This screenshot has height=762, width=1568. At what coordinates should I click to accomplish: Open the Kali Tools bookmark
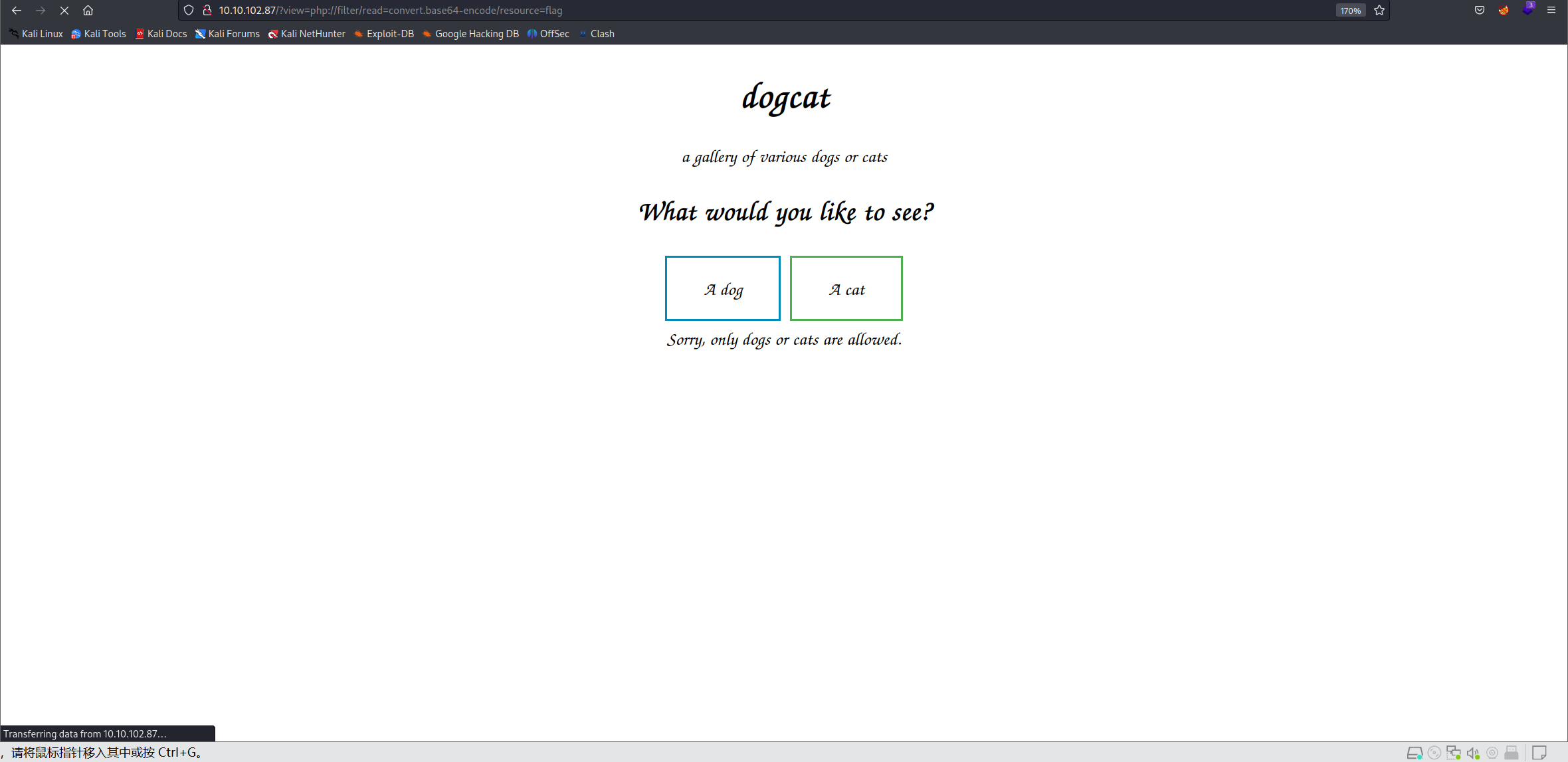[98, 34]
